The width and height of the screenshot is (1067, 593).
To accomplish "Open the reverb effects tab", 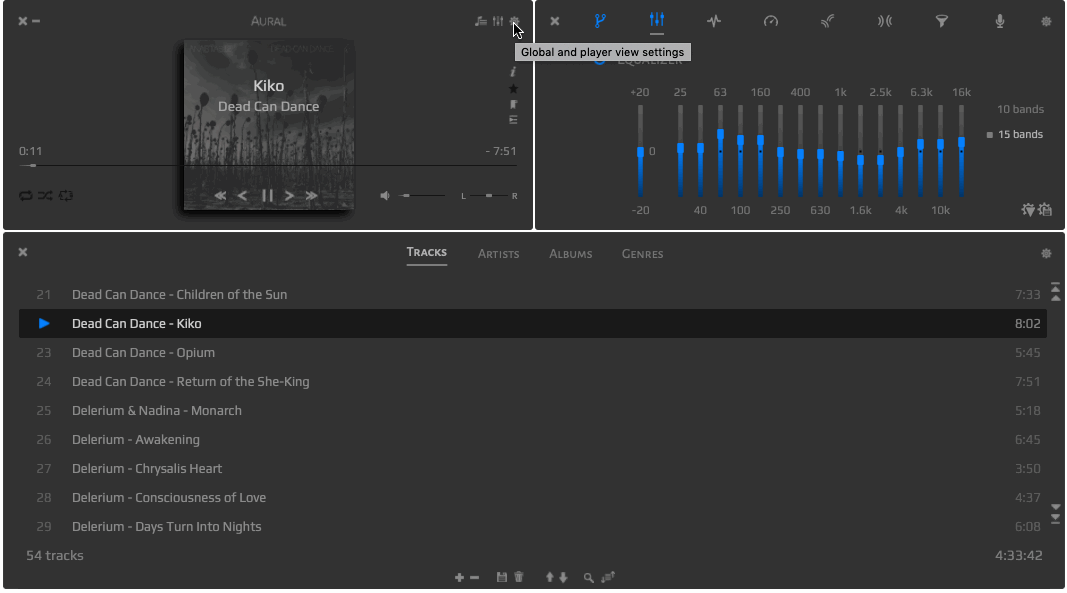I will tap(827, 21).
